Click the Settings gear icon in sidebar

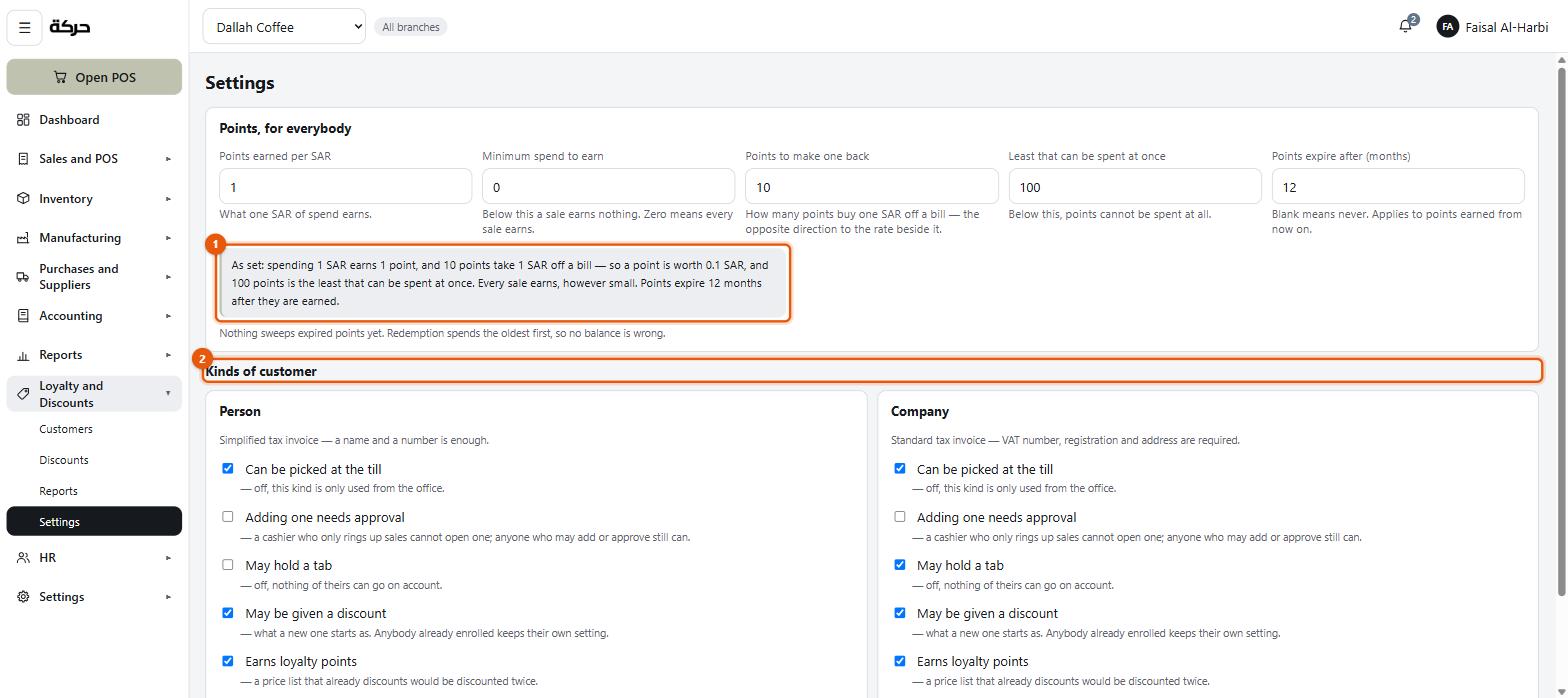pos(23,597)
